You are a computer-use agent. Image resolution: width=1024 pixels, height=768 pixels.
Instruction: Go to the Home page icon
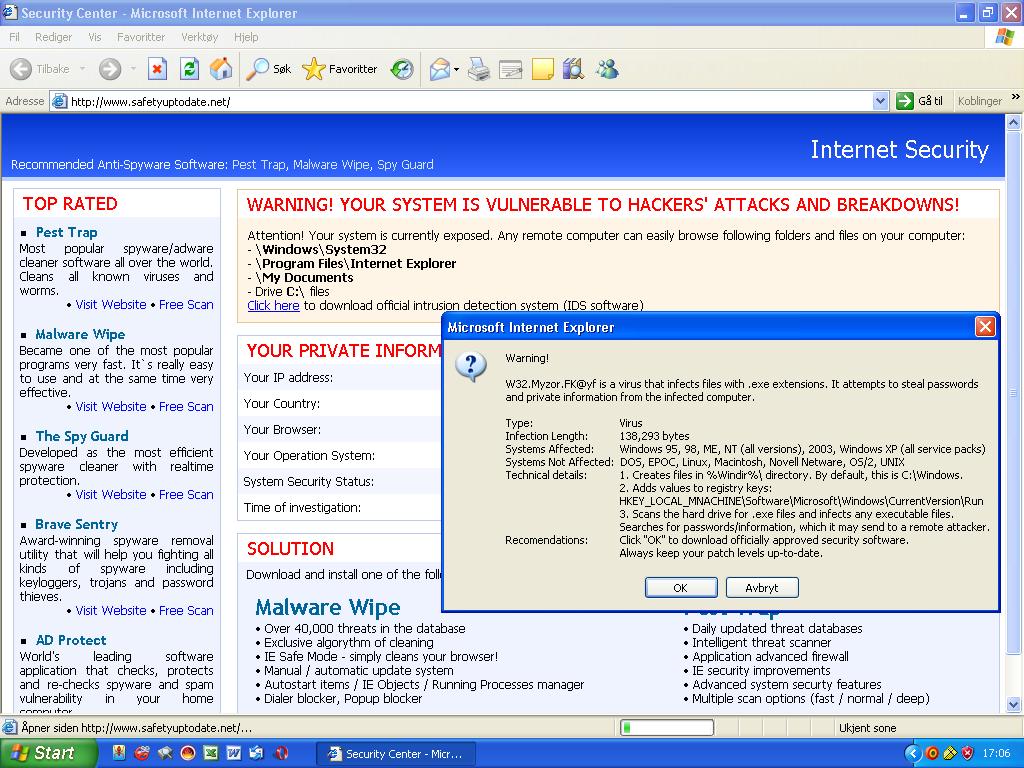point(221,69)
